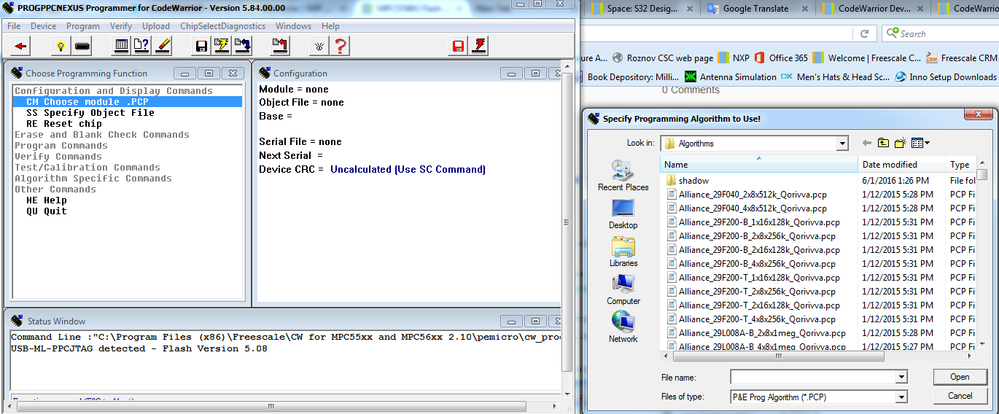Select Alliance_29F200-T_4x8x256k_Qorivva.pcp file
The height and width of the screenshot is (414, 999).
pyautogui.click(x=751, y=319)
